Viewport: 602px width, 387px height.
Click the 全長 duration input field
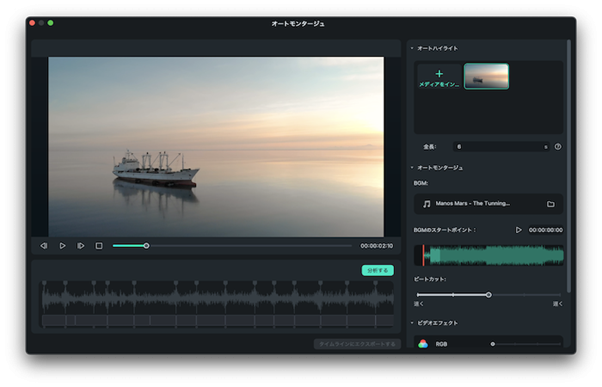501,147
